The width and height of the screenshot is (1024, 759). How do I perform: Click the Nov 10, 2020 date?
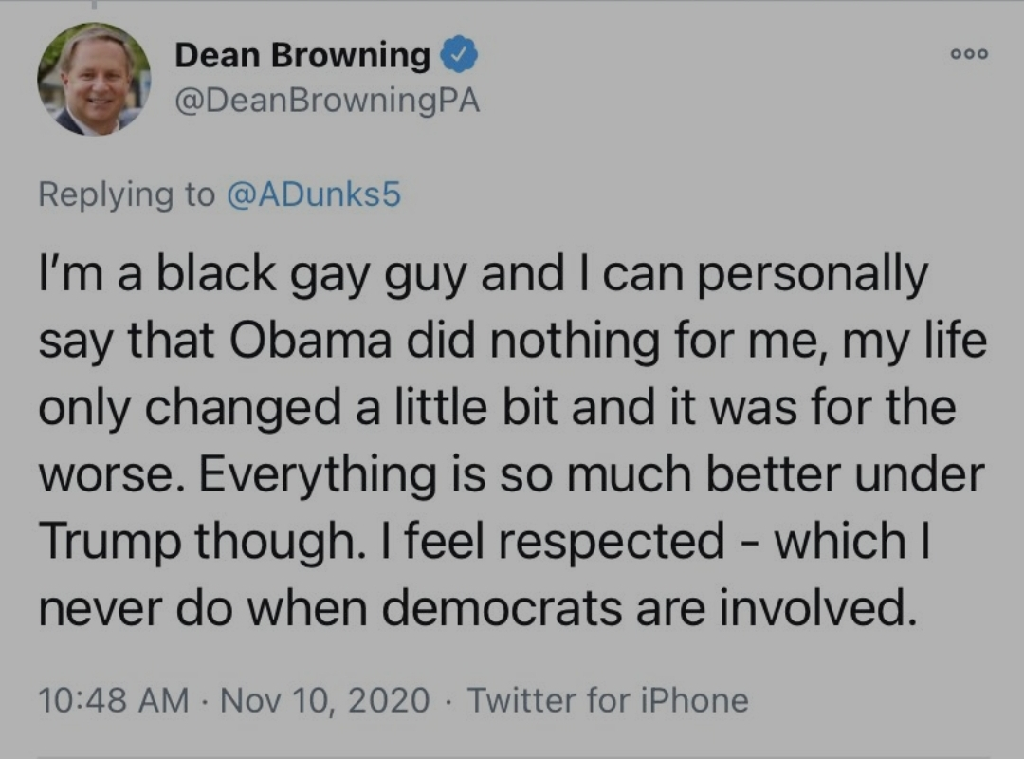(x=325, y=700)
